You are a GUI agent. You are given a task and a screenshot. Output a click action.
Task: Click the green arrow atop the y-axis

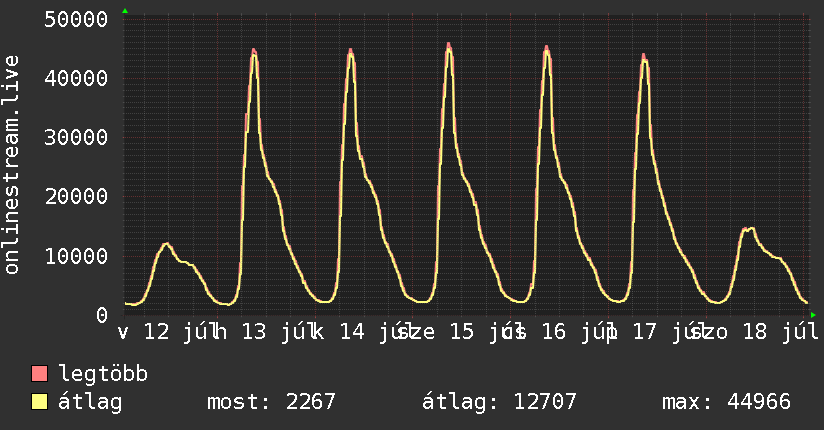pos(125,11)
